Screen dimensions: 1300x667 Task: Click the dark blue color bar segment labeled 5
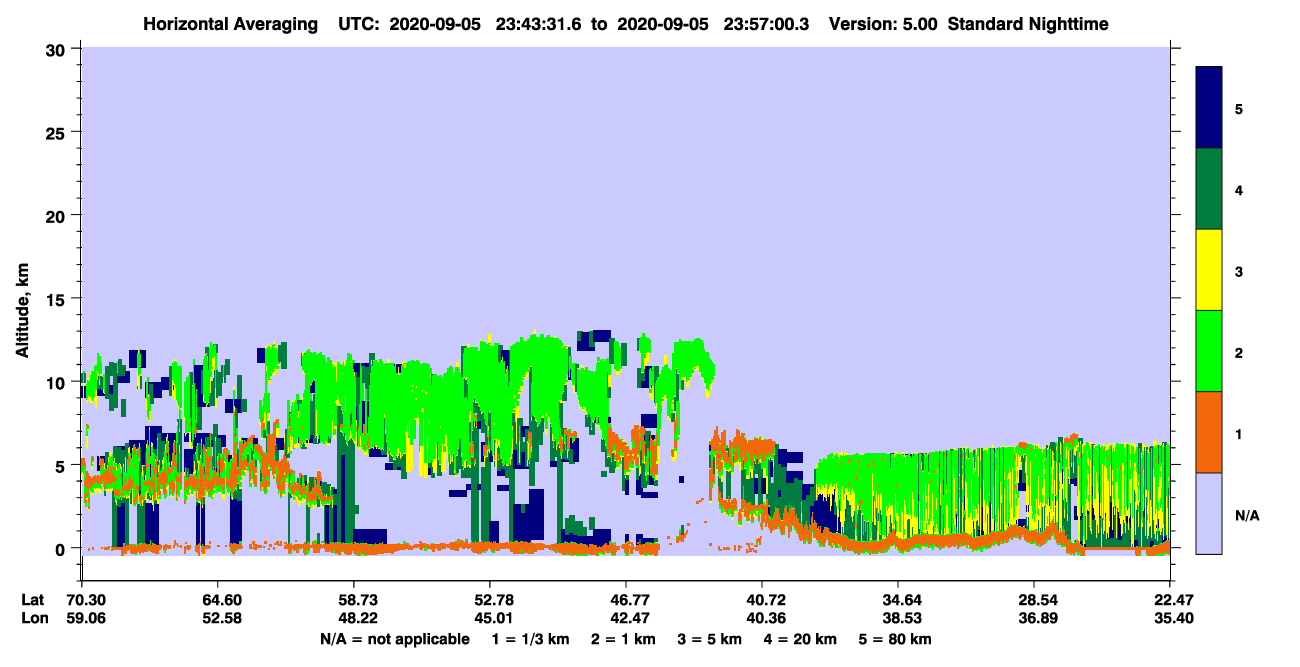click(1209, 107)
